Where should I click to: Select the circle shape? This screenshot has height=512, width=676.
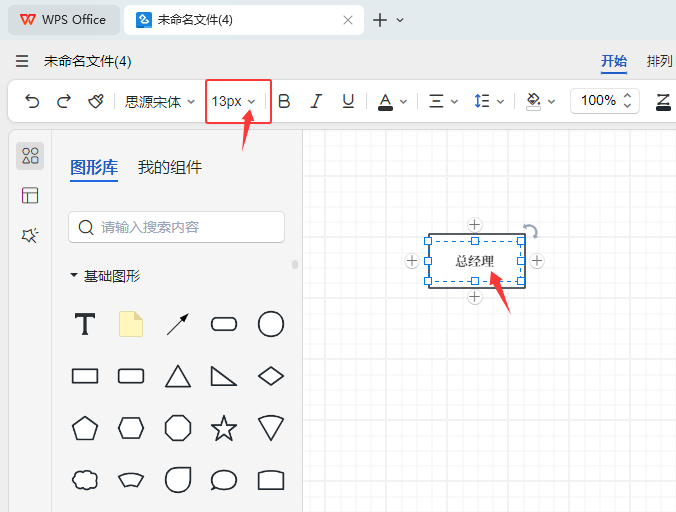(271, 324)
